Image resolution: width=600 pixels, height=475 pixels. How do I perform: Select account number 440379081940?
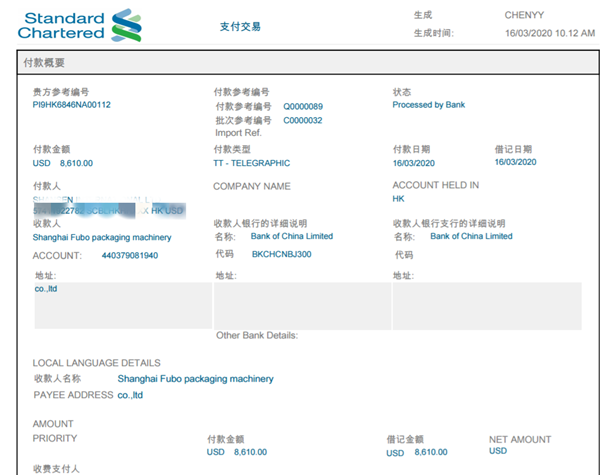point(130,255)
